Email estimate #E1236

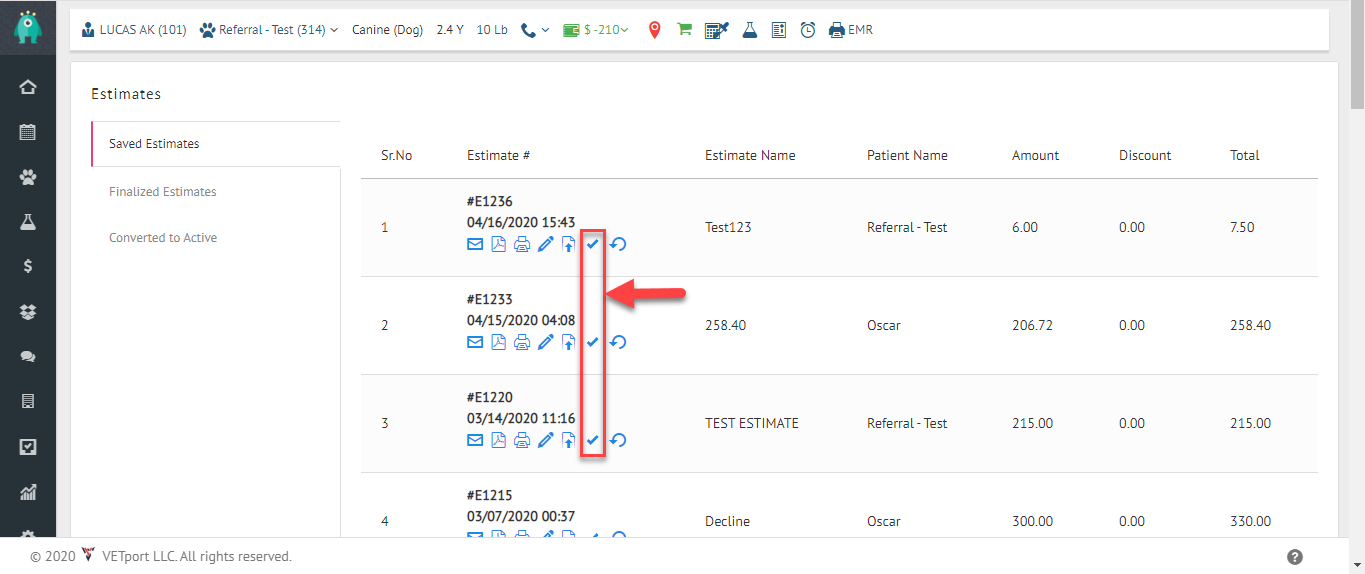pyautogui.click(x=475, y=244)
